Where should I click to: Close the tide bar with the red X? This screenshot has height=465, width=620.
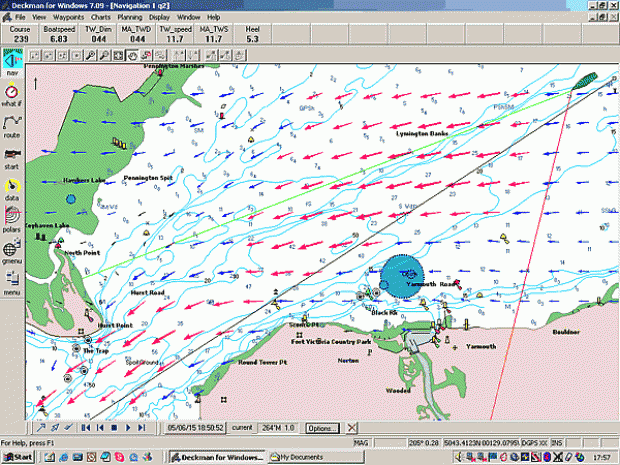352,428
